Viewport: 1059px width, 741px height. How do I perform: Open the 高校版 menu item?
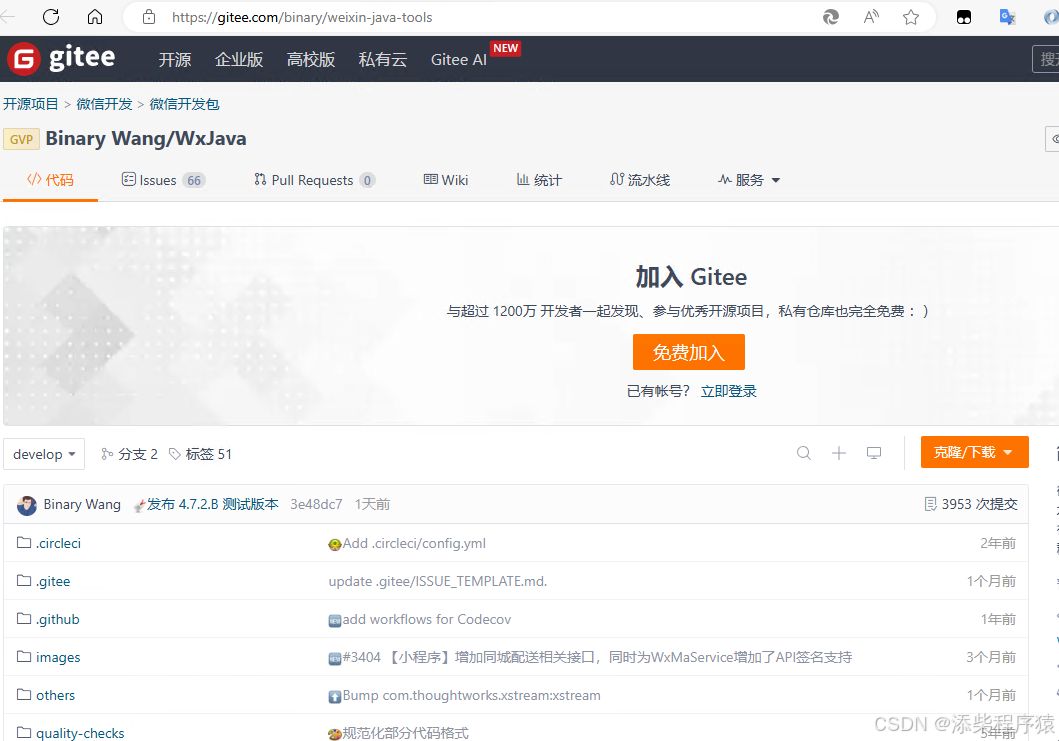pos(311,59)
